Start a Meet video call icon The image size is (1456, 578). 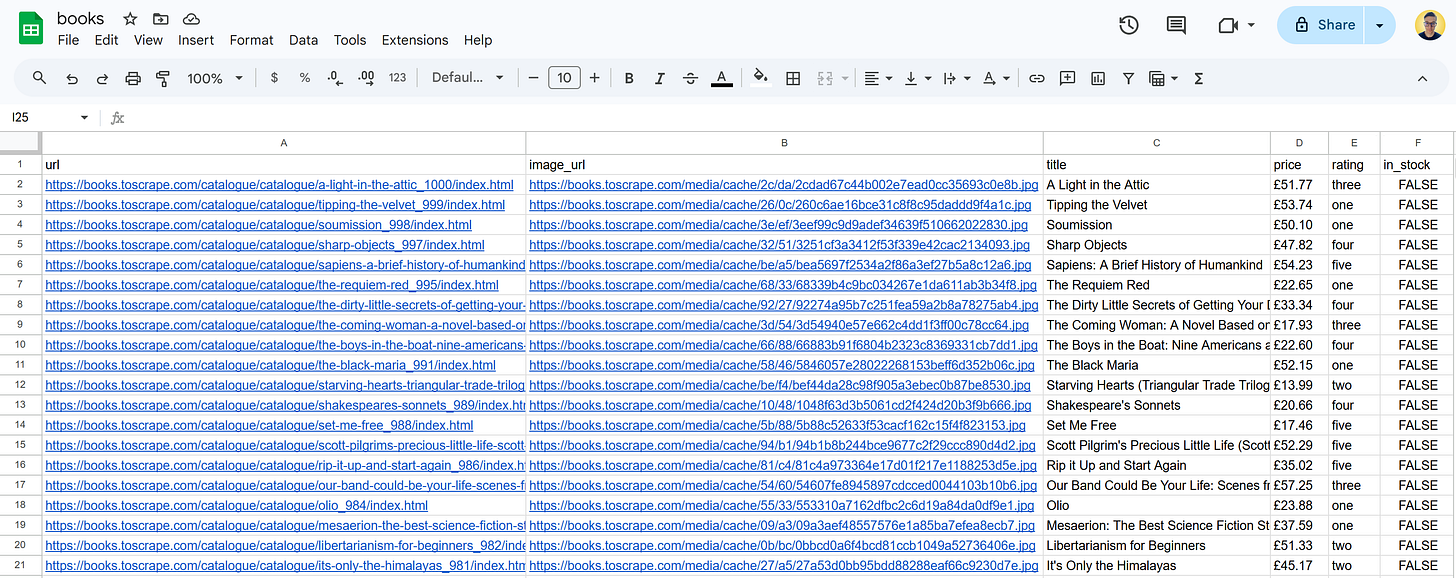(x=1229, y=25)
